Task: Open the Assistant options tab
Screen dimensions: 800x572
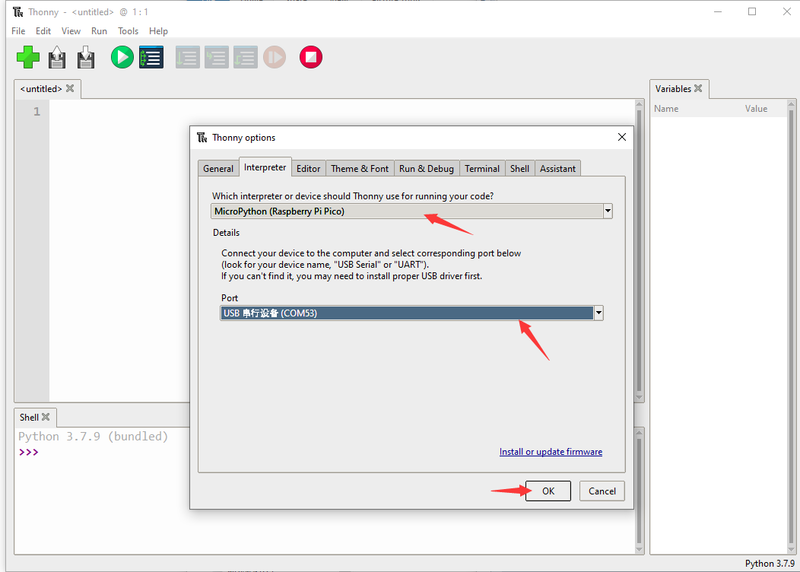Action: point(558,168)
